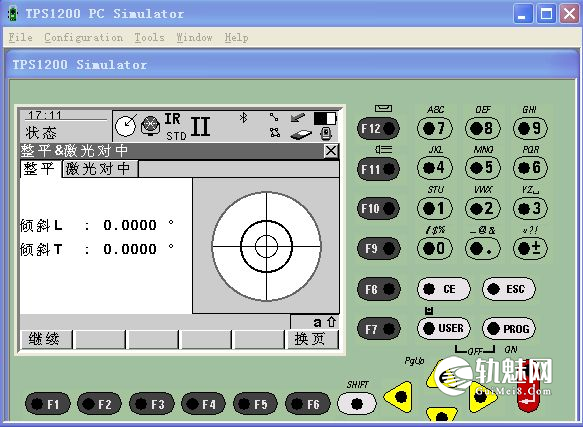Click the SHIFT key

coord(357,404)
